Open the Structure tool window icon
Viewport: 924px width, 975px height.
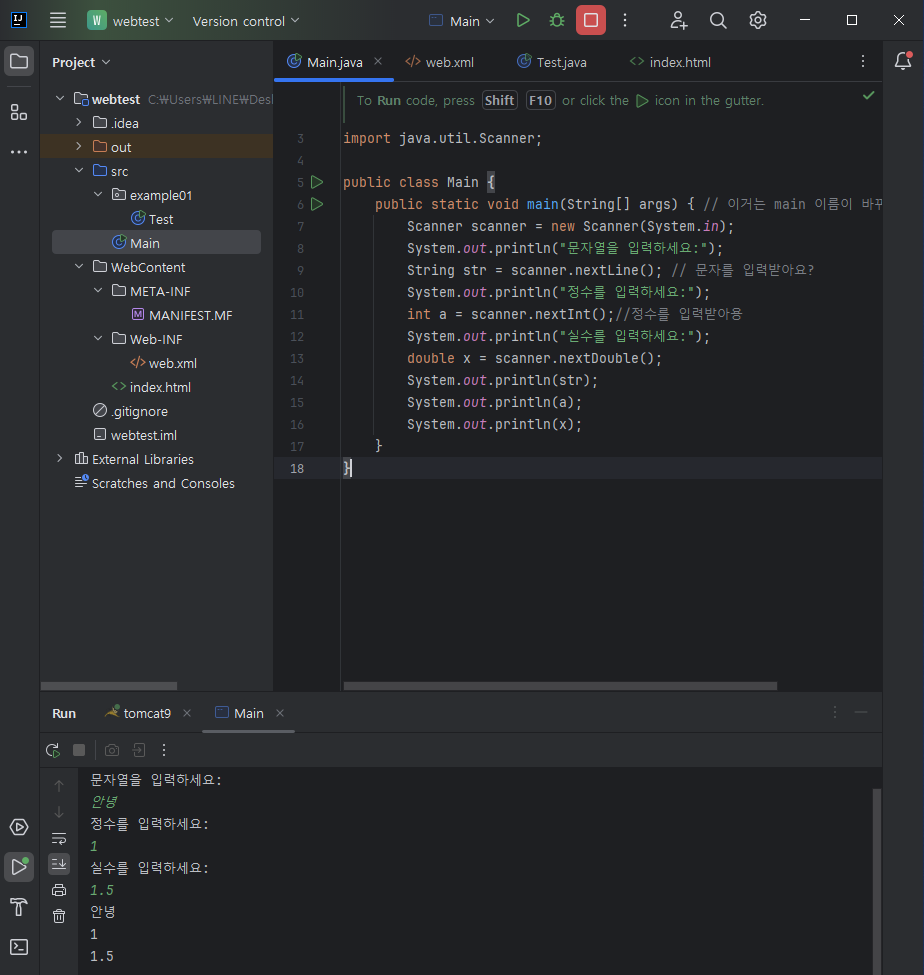[19, 113]
